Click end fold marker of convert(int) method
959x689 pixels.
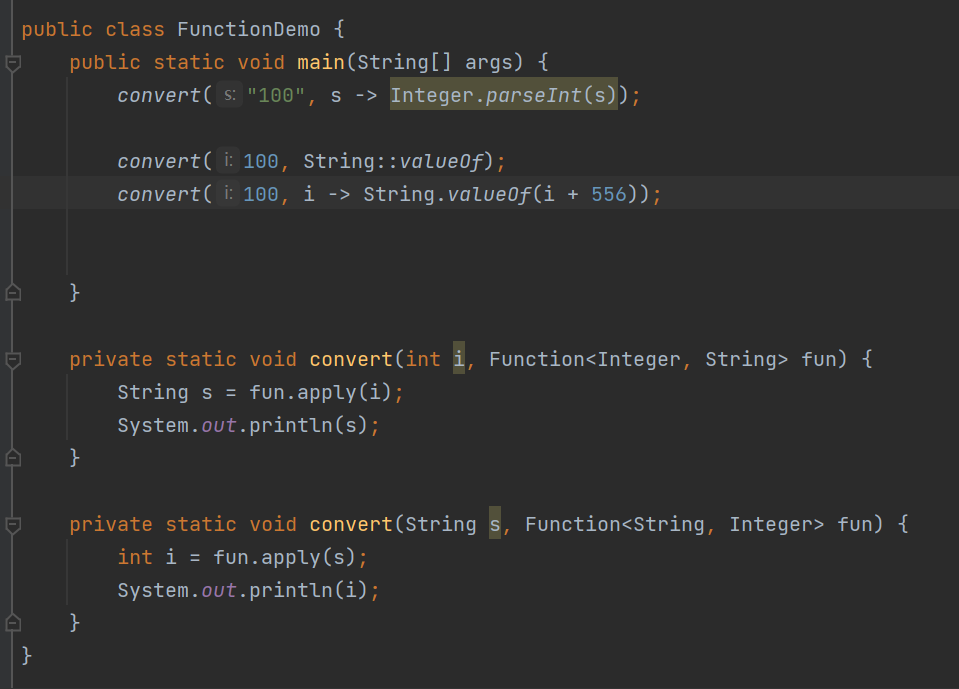click(13, 457)
